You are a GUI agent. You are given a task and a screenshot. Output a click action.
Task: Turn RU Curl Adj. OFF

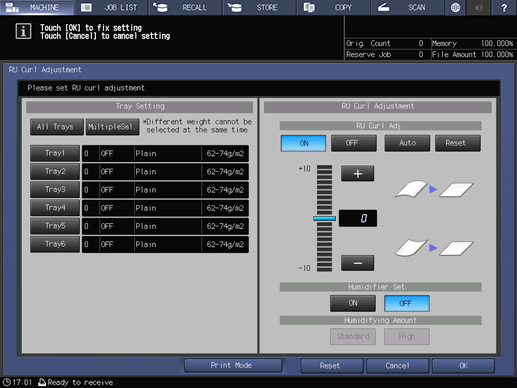pyautogui.click(x=354, y=143)
